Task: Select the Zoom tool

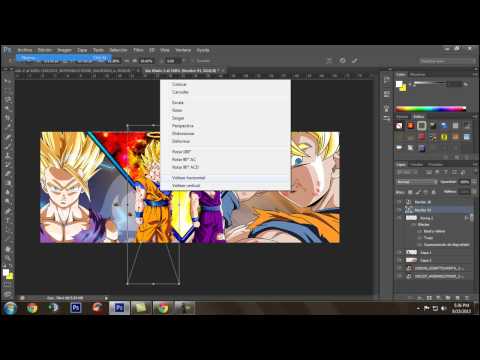Action: [8, 258]
